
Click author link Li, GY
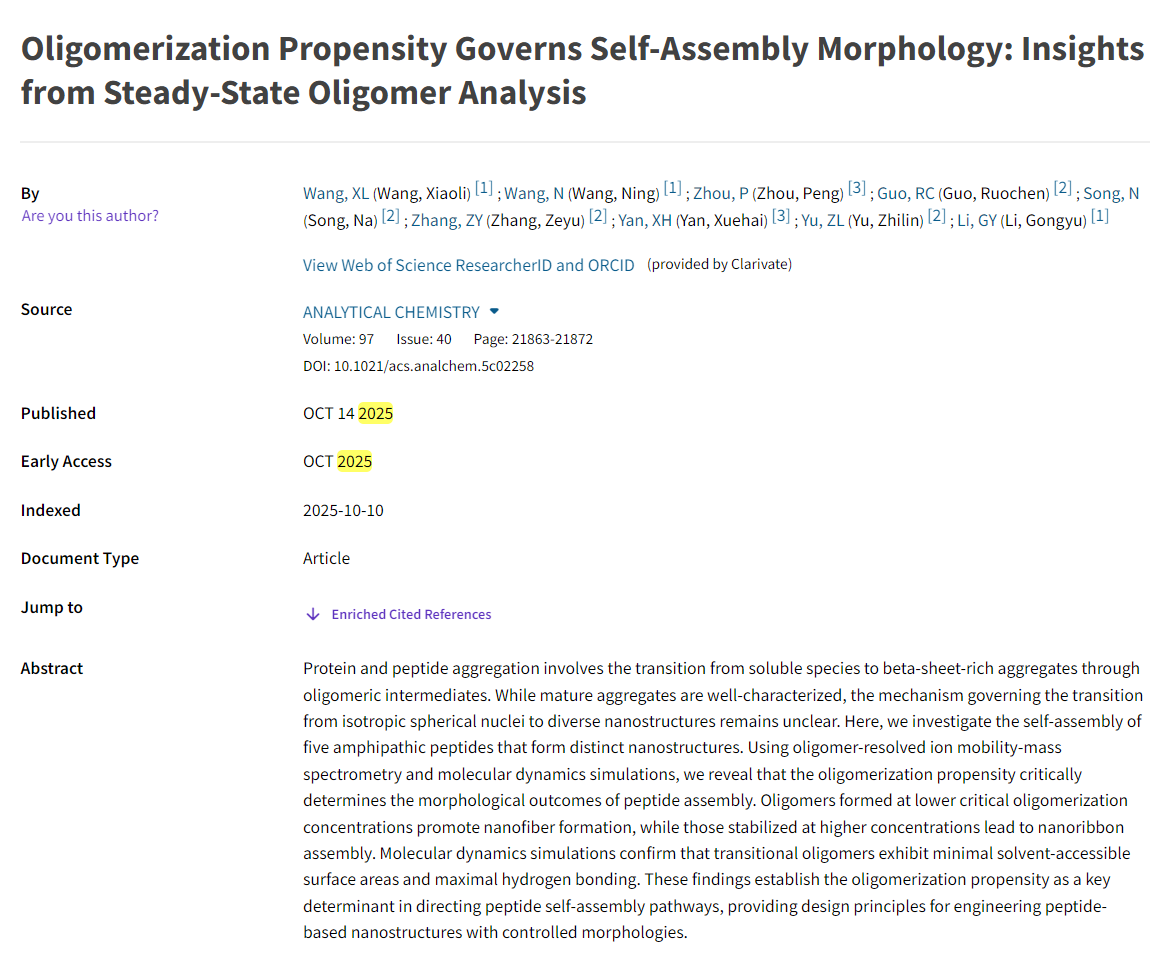pos(977,221)
